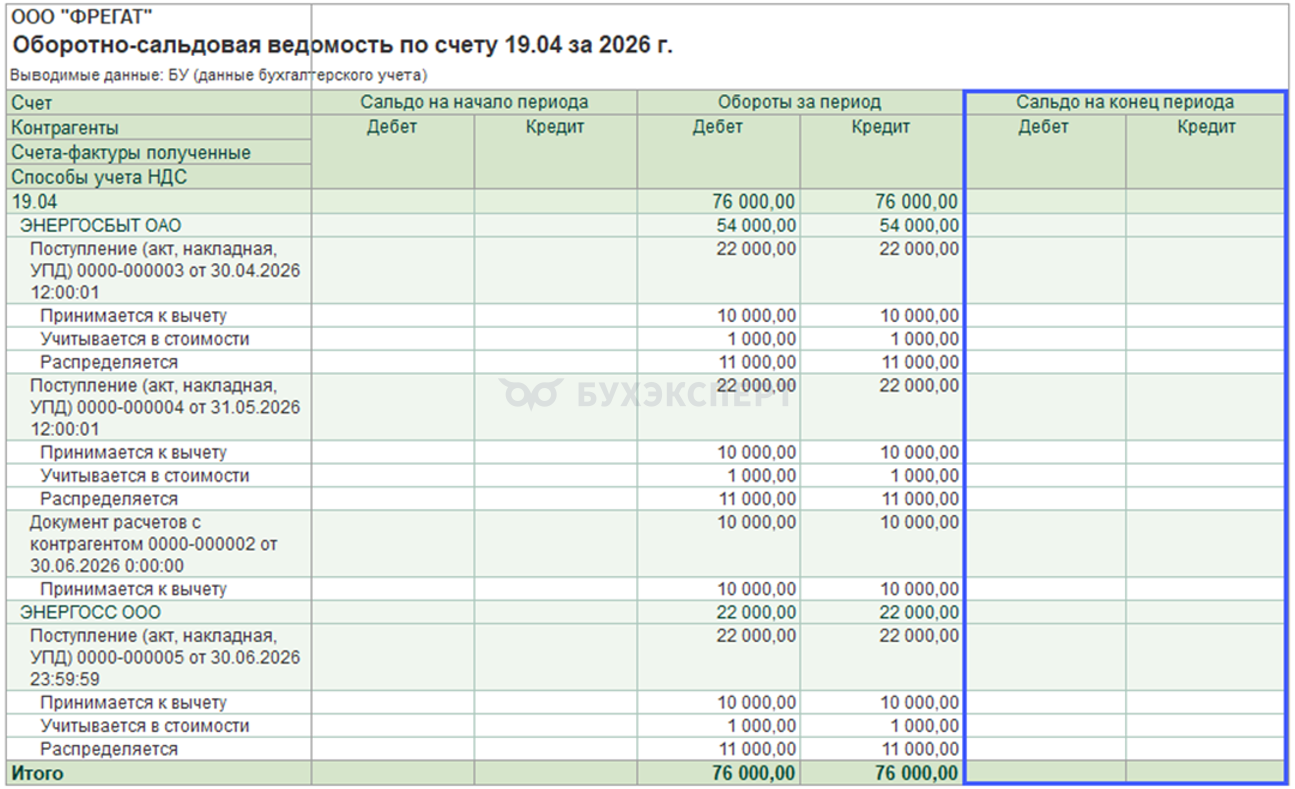Select the "Счета-фактуры полученные" header cell
Image resolution: width=1295 pixels, height=789 pixels.
point(159,152)
